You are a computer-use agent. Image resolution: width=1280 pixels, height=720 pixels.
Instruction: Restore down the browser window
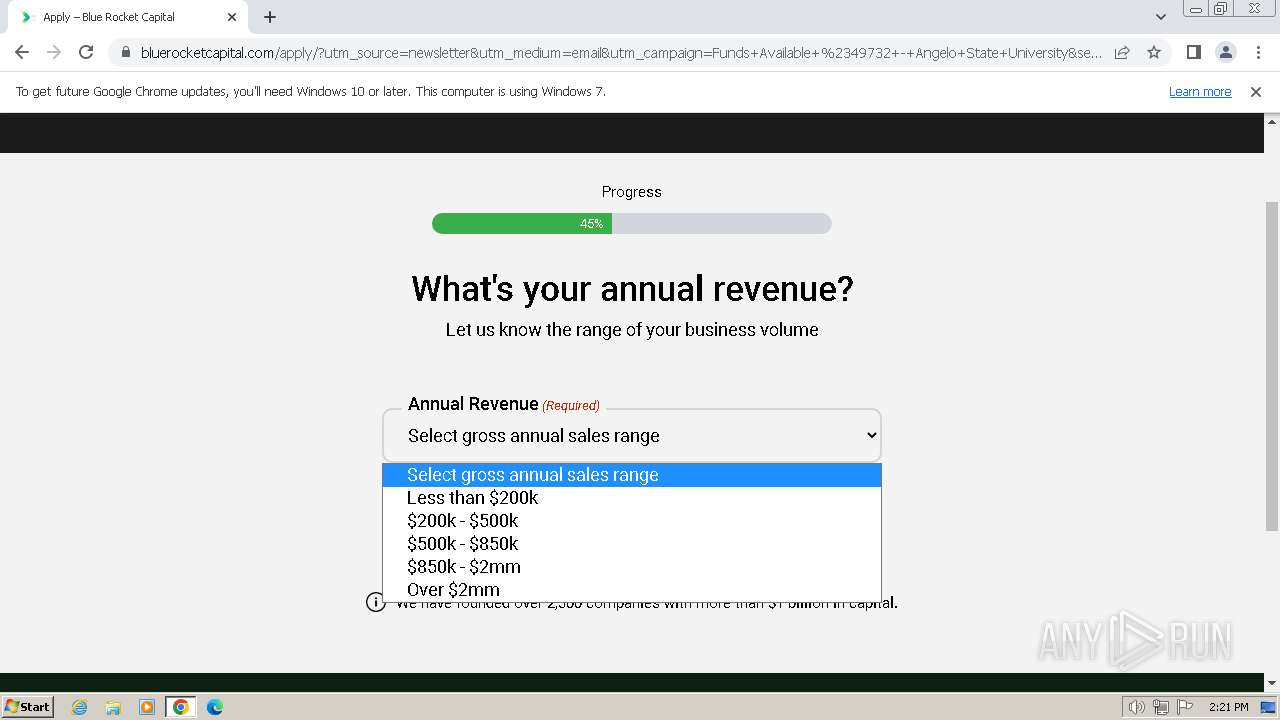click(x=1221, y=9)
